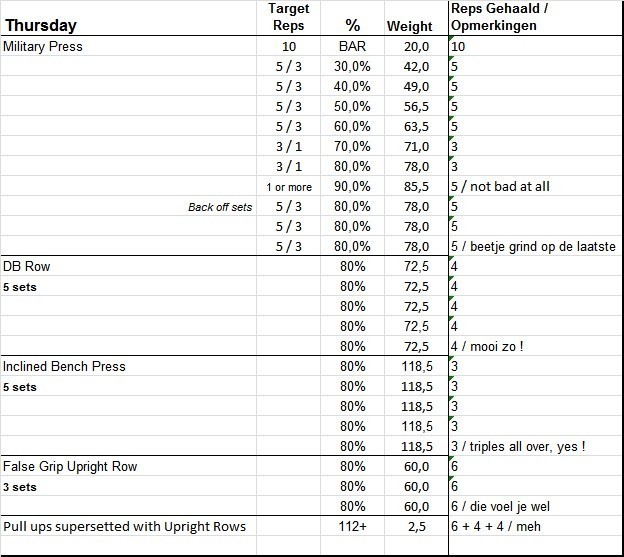Select the False Grip Upright Row cell
624x557 pixels.
70,466
